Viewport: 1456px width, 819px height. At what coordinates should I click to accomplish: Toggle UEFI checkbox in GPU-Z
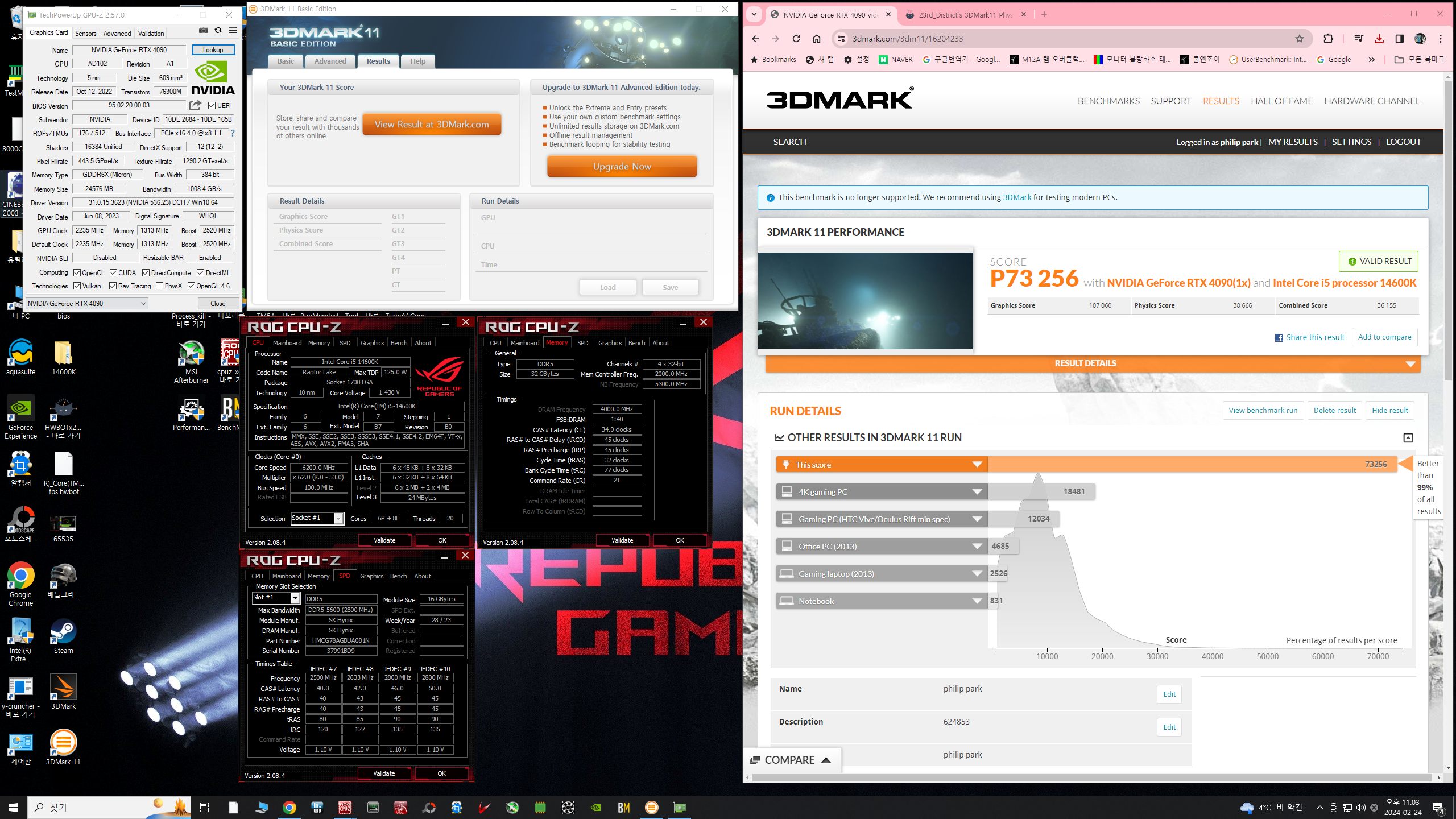212,106
